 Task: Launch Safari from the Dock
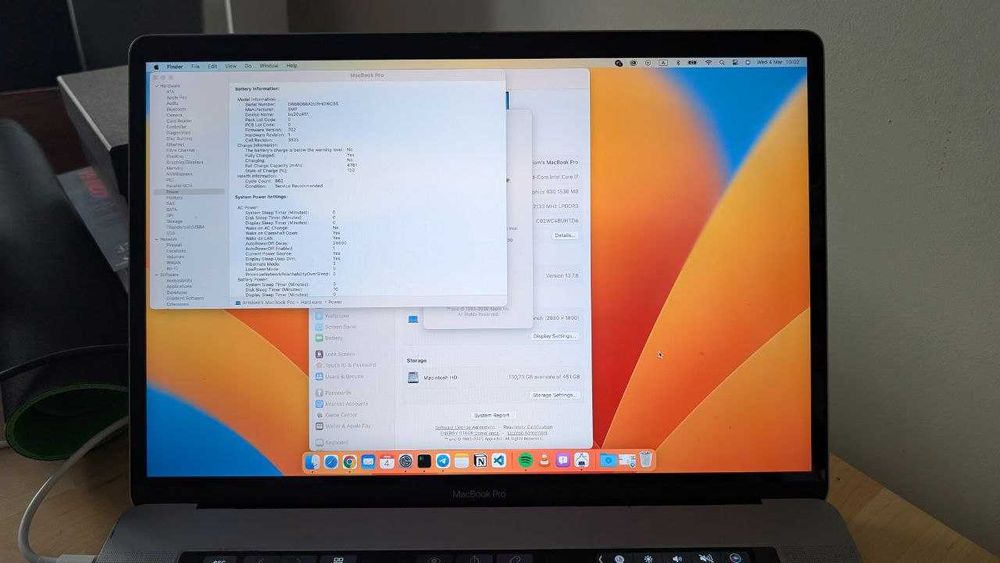pyautogui.click(x=330, y=462)
